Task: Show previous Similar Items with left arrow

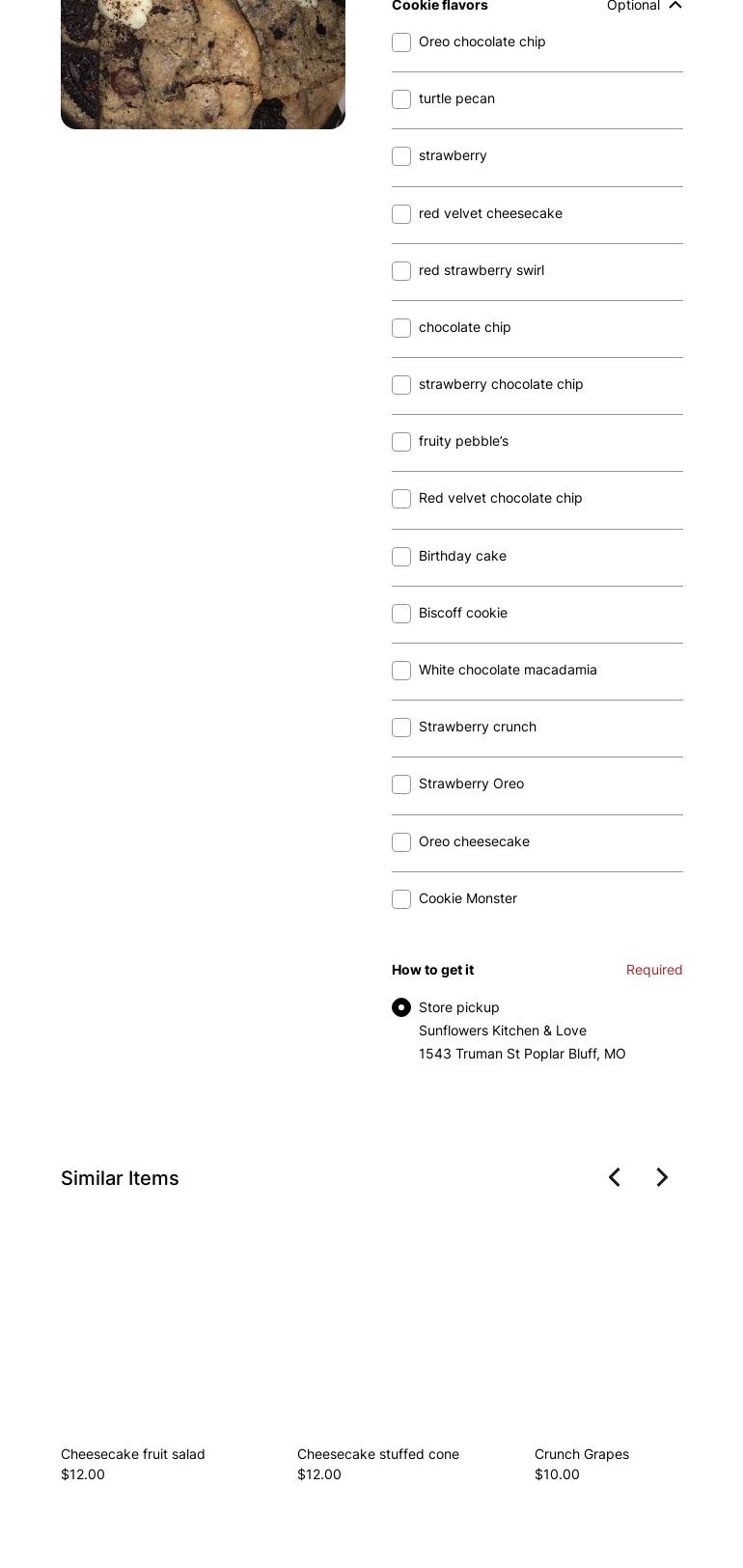Action: point(615,1177)
